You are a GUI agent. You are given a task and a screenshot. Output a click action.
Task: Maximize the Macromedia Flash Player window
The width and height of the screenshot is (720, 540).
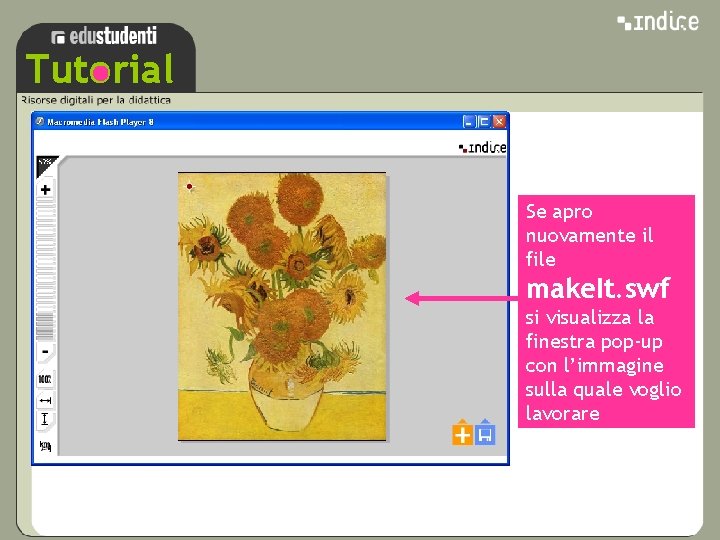click(484, 122)
